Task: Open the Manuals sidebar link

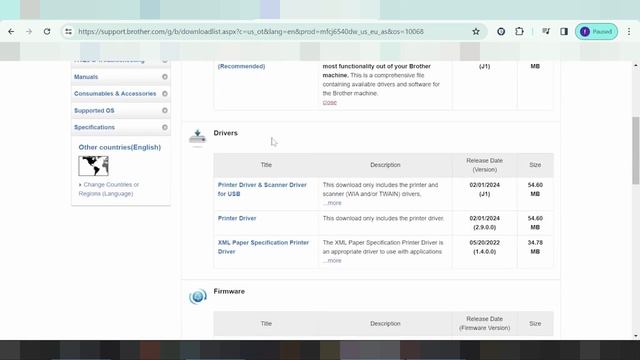Action: 86,77
